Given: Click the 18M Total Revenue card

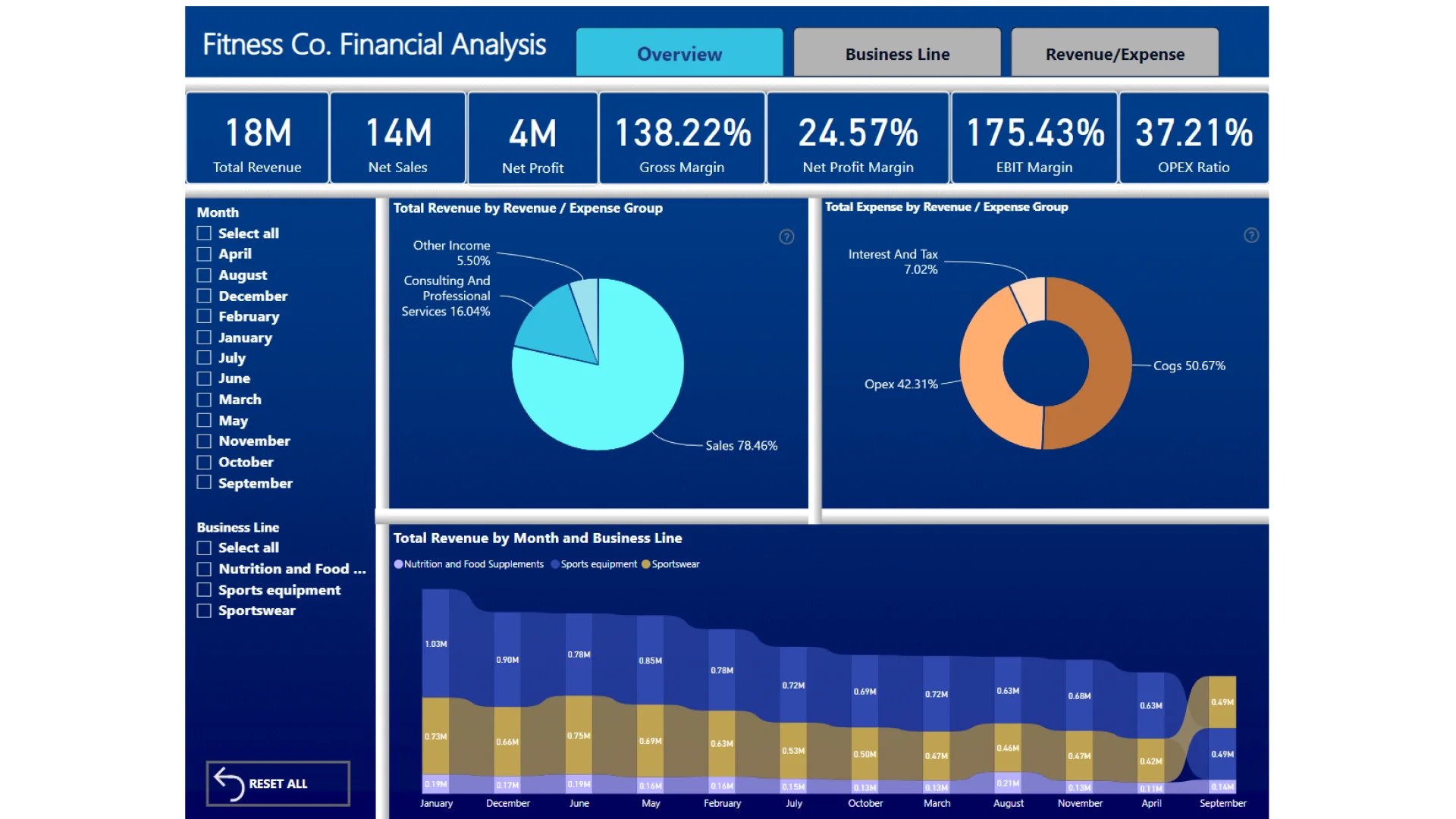Looking at the screenshot, I should click(257, 138).
